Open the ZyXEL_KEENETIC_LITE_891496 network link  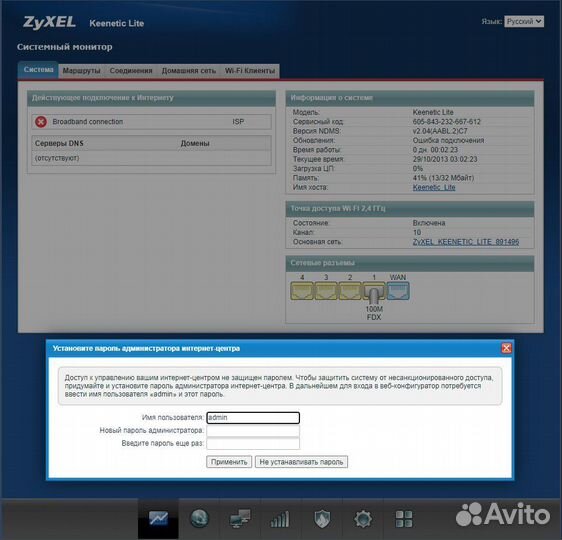coord(466,242)
